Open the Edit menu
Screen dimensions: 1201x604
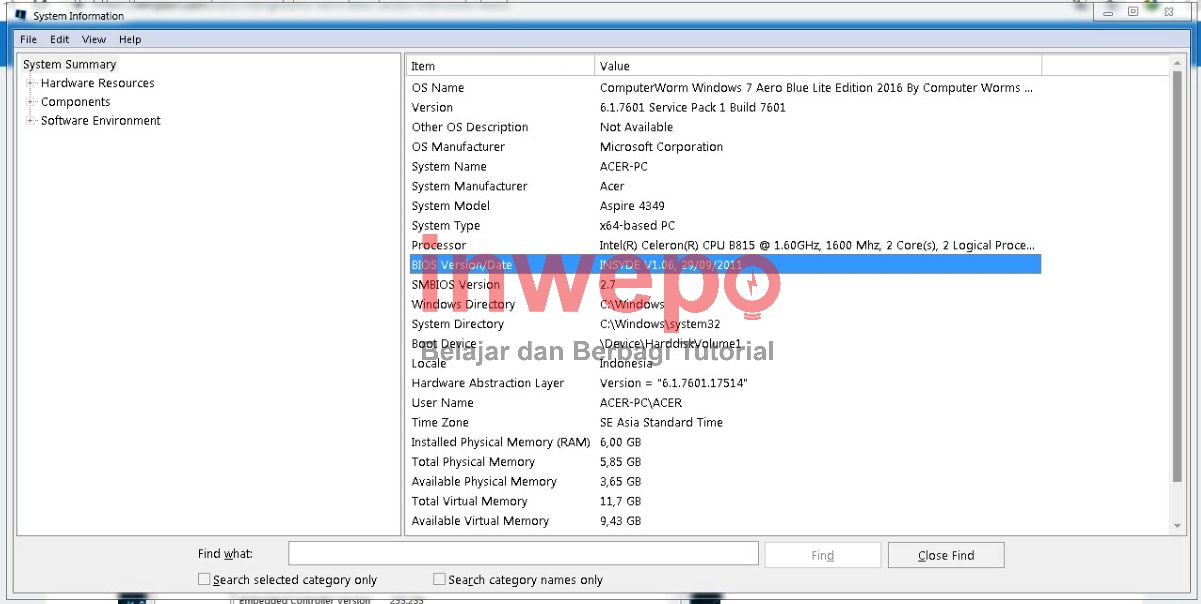(x=60, y=40)
